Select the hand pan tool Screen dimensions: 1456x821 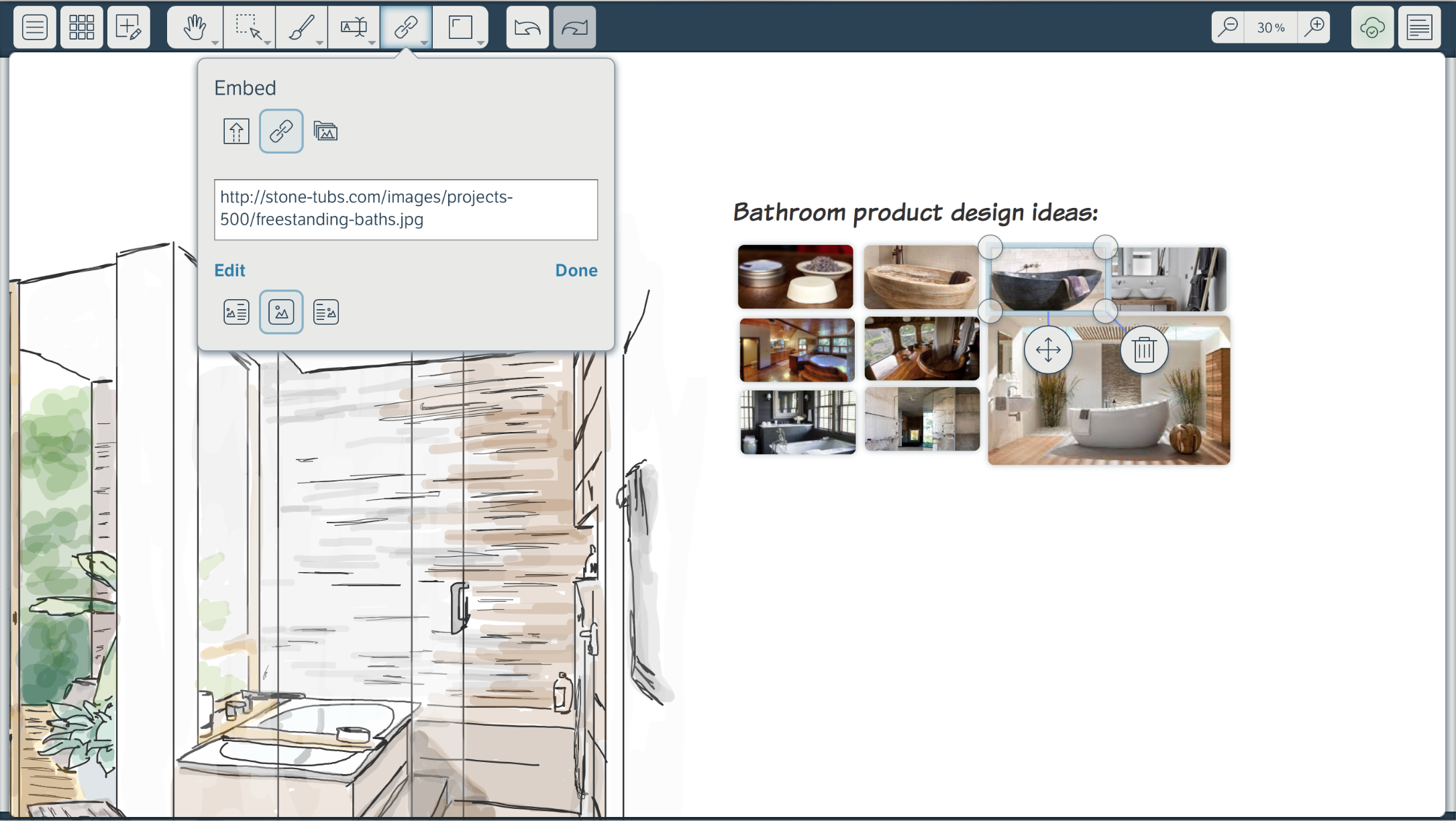click(194, 28)
